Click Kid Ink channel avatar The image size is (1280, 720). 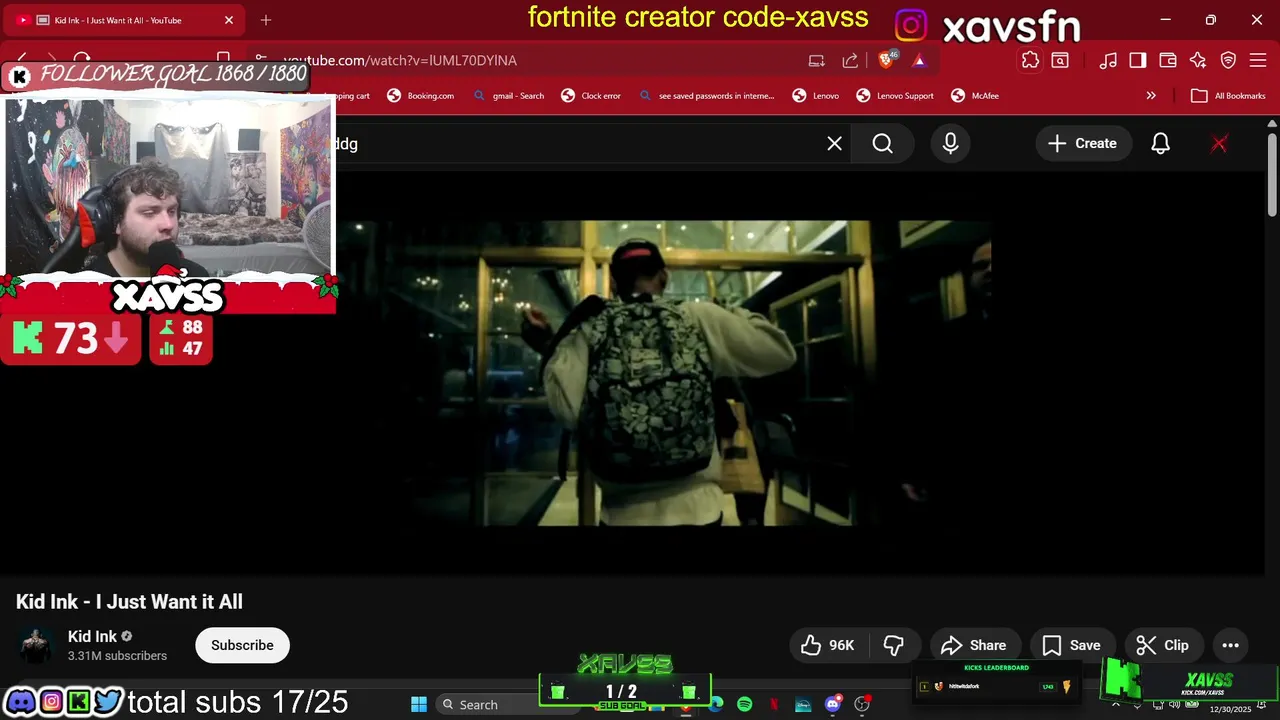tap(36, 645)
